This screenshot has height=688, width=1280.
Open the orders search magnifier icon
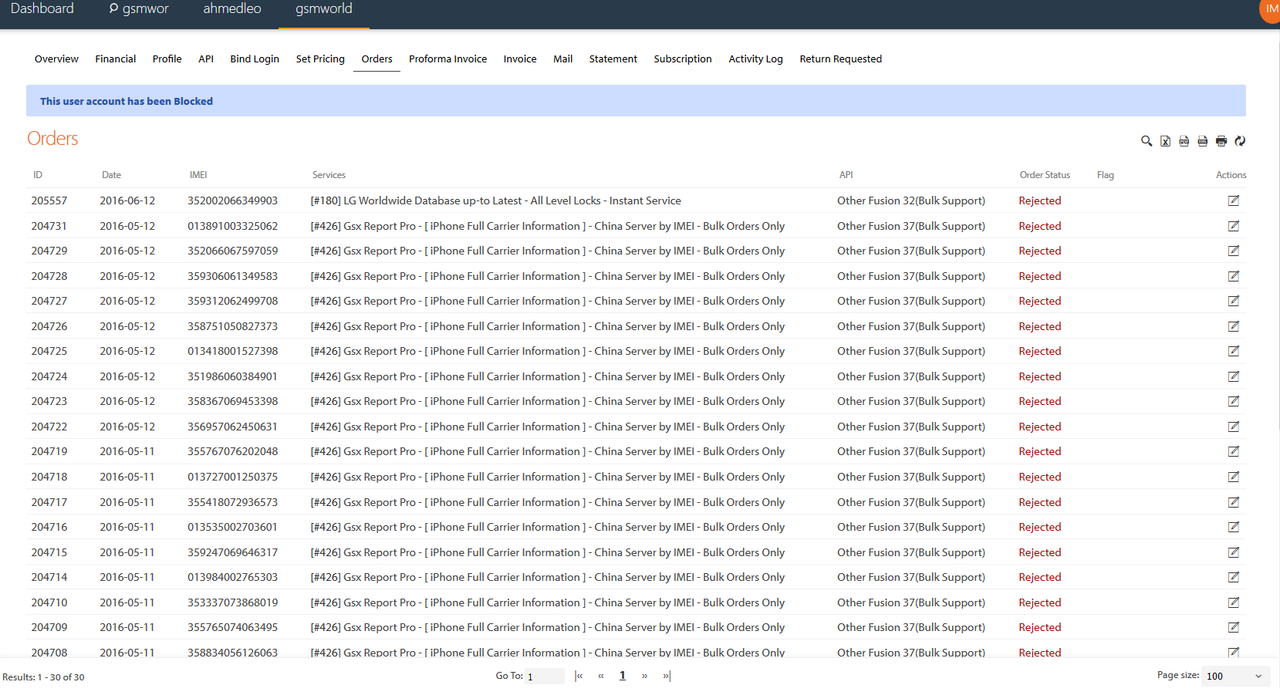(1147, 141)
